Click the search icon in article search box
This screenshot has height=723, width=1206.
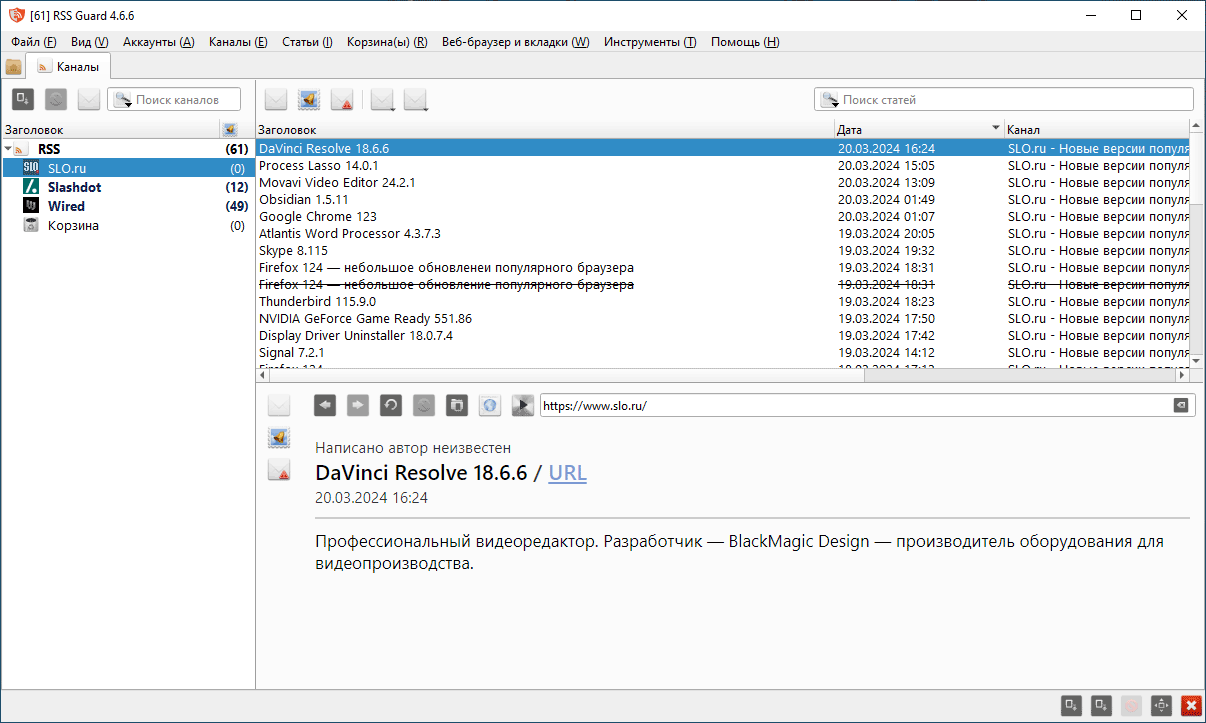point(830,99)
